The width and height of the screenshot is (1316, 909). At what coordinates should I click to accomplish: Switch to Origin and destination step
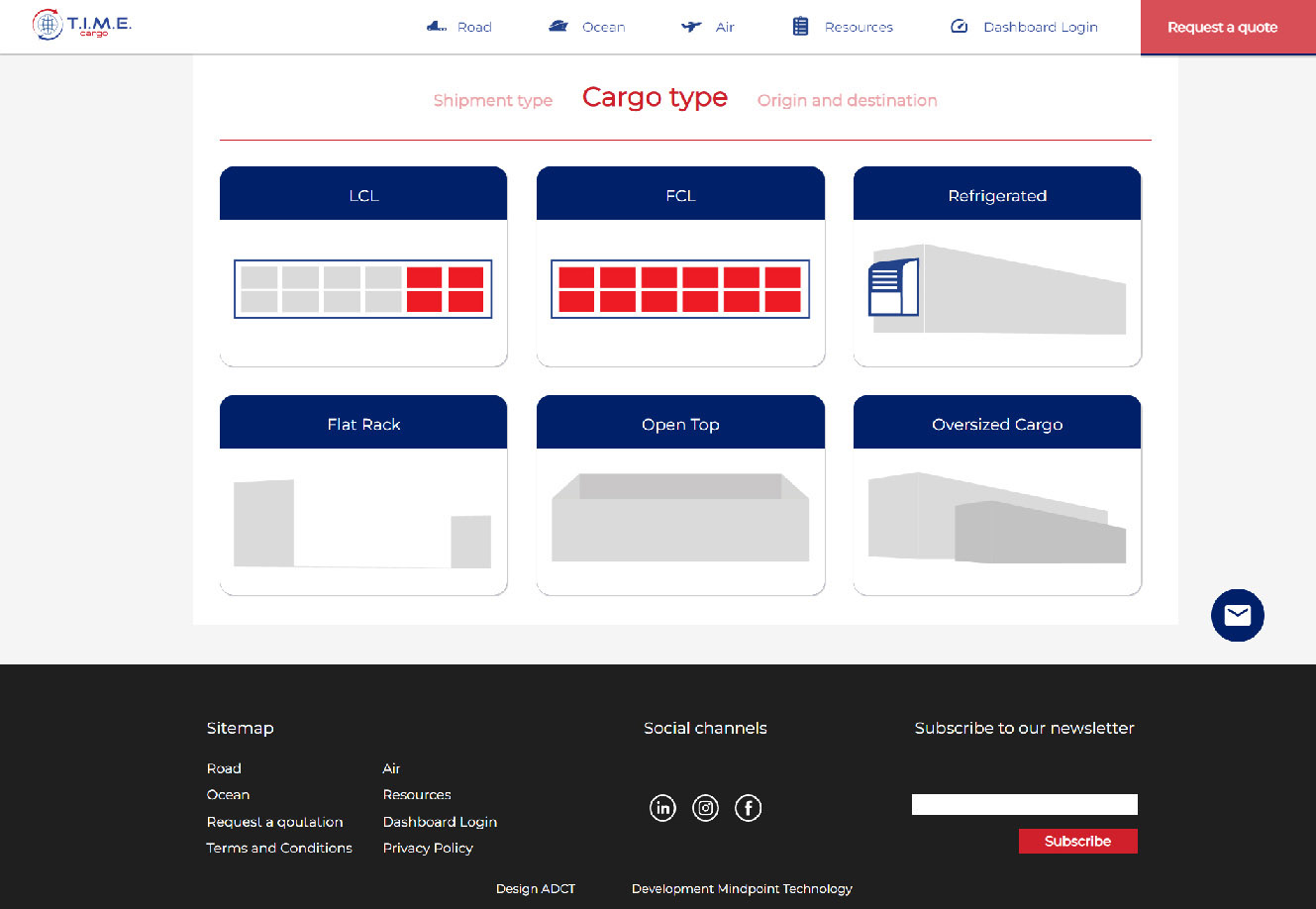pos(847,101)
